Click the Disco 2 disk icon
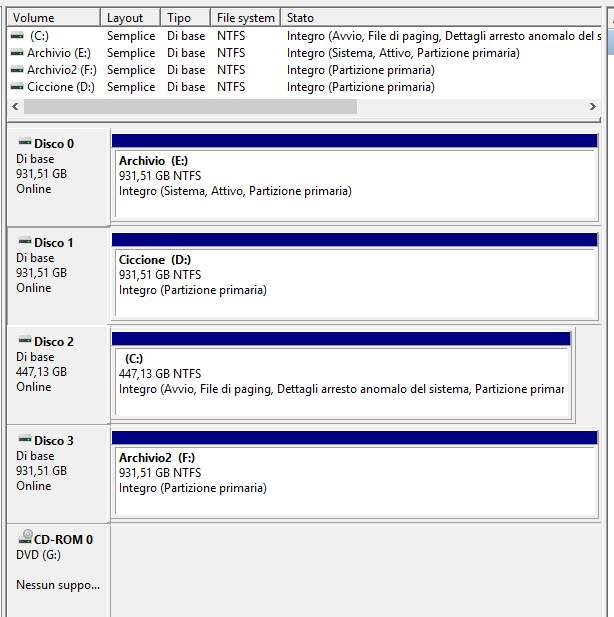 tap(24, 341)
